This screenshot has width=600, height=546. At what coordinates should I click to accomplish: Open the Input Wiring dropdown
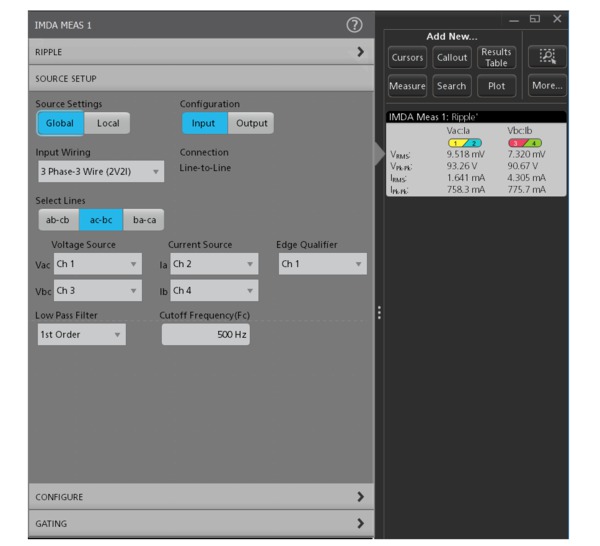coord(101,171)
